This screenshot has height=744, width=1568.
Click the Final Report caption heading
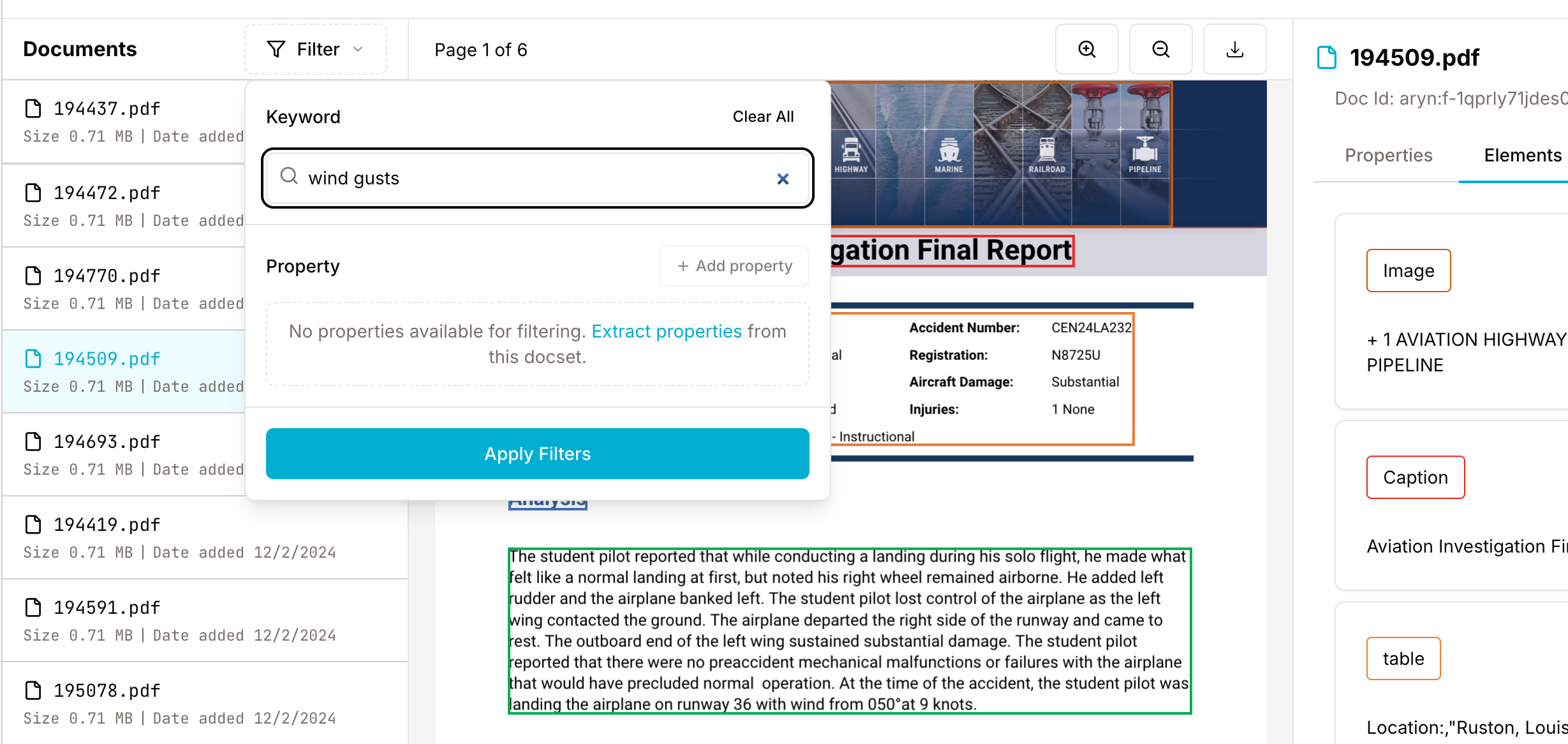[x=952, y=250]
